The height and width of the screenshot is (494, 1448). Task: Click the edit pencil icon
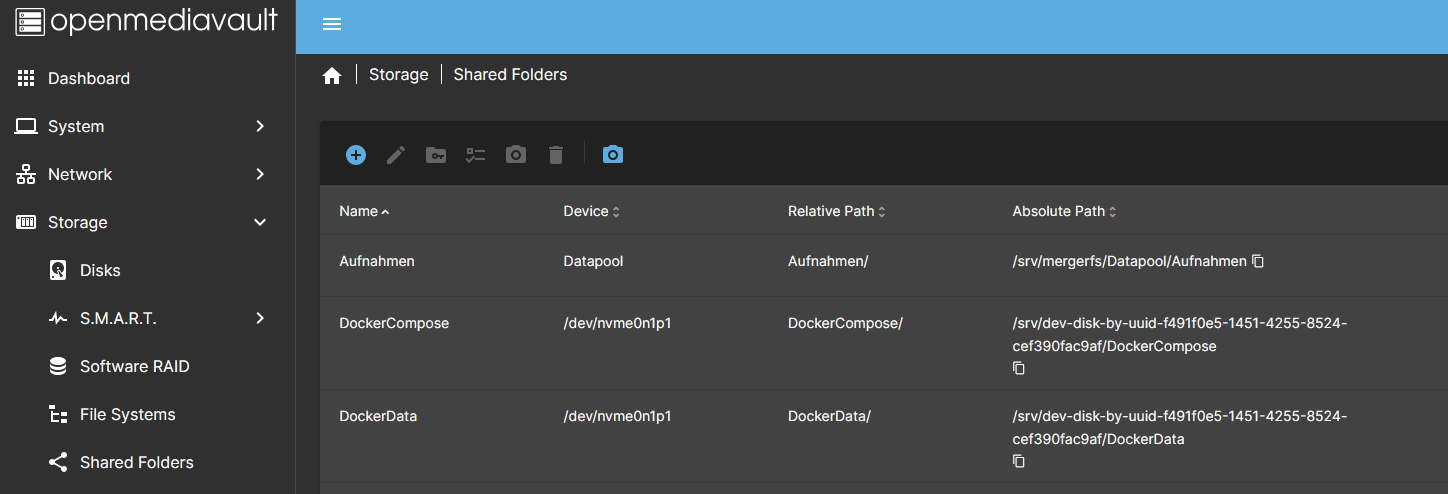point(396,155)
